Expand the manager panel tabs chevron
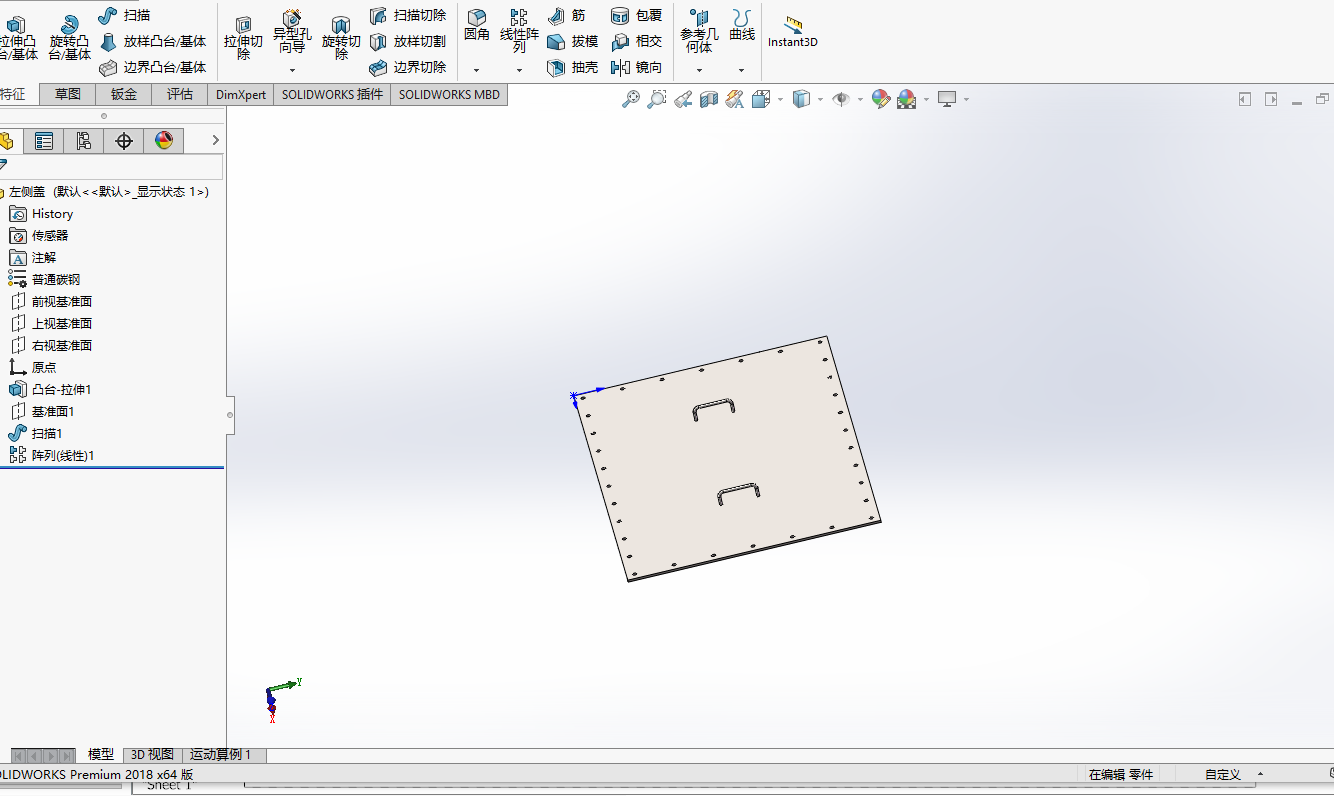 click(x=215, y=141)
